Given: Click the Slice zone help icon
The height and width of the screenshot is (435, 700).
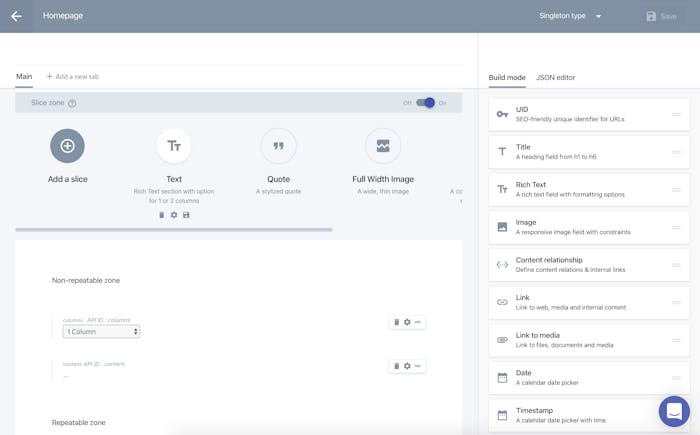Looking at the screenshot, I should 72,103.
